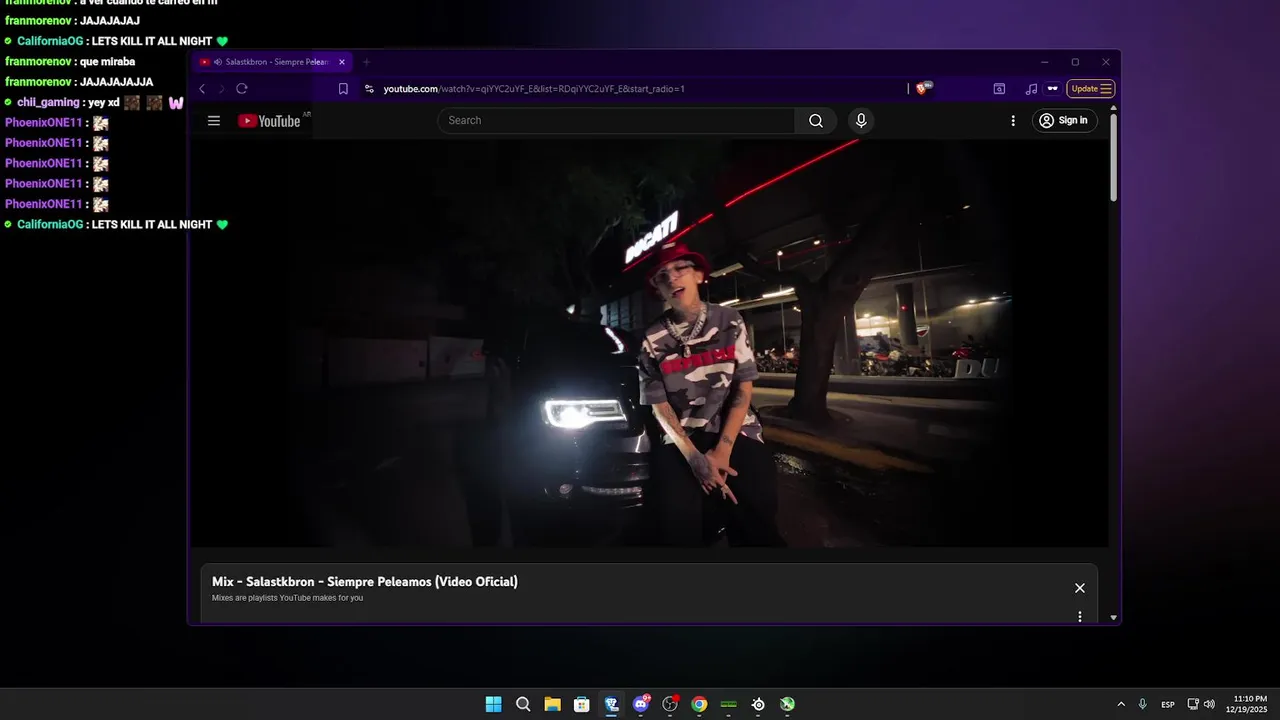
Task: Switch the ESP input language indicator
Action: (1168, 705)
